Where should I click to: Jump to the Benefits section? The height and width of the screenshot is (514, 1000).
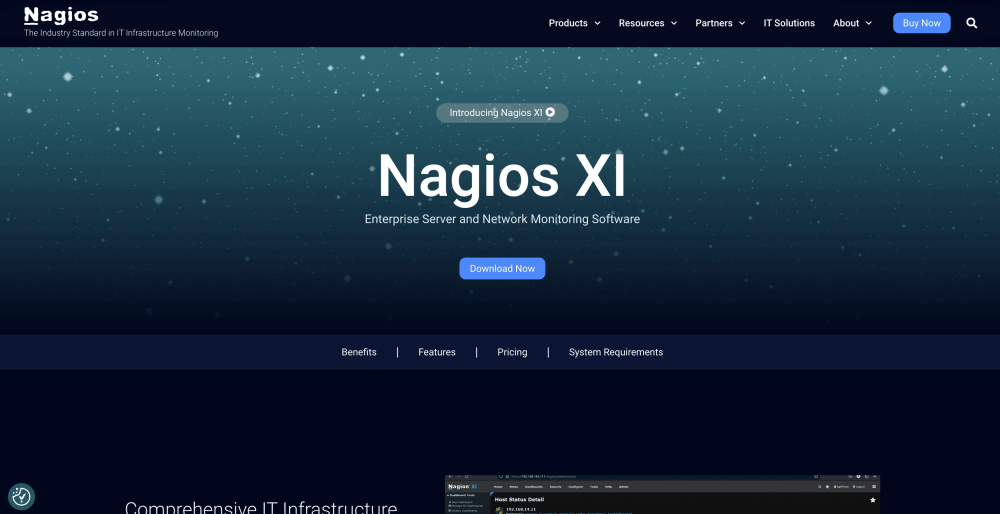359,352
